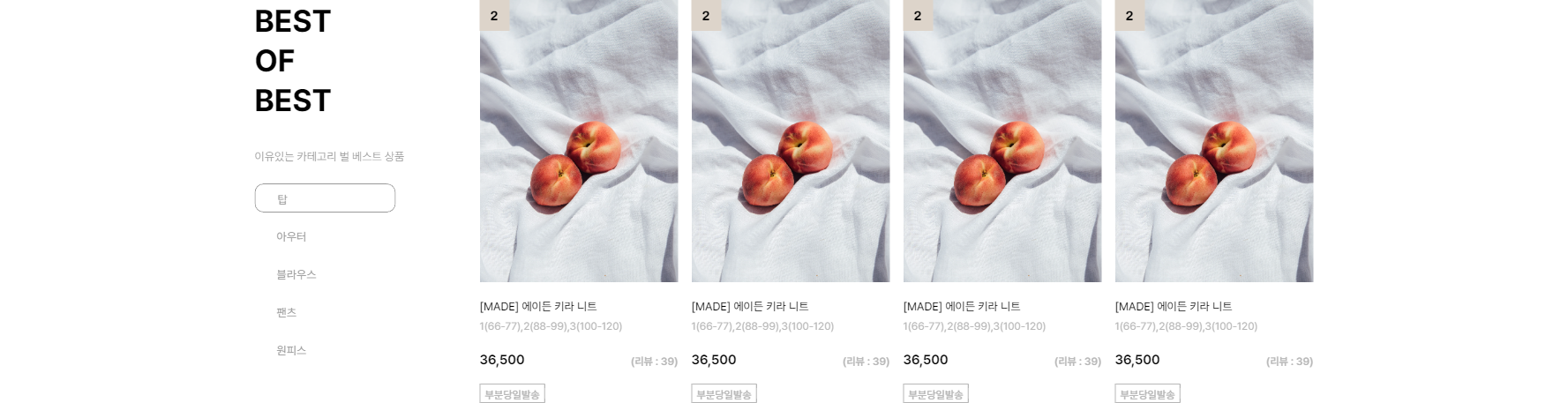Click the BEST OF BEST heading
The height and width of the screenshot is (403, 1568).
(293, 61)
